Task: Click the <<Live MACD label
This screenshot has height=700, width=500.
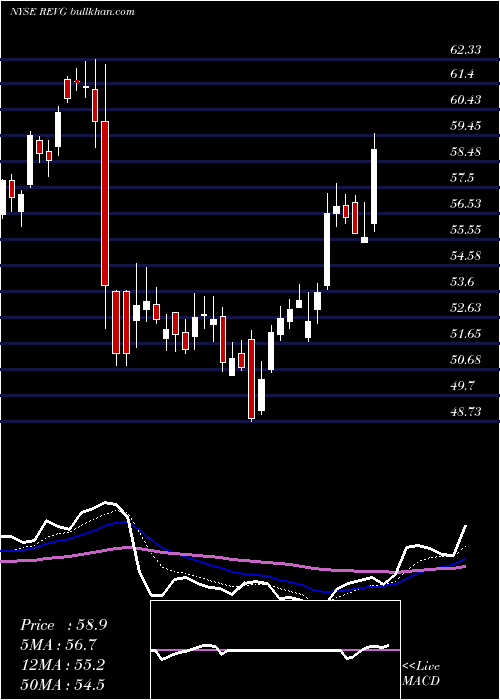Action: [x=421, y=673]
